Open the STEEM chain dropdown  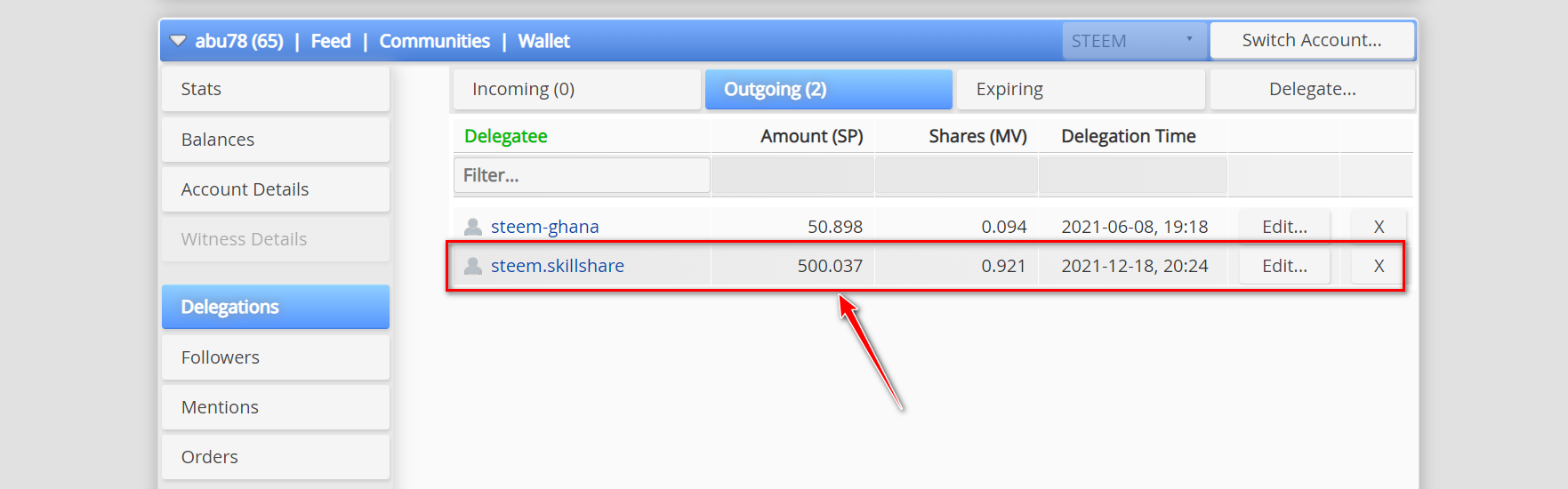(1134, 41)
